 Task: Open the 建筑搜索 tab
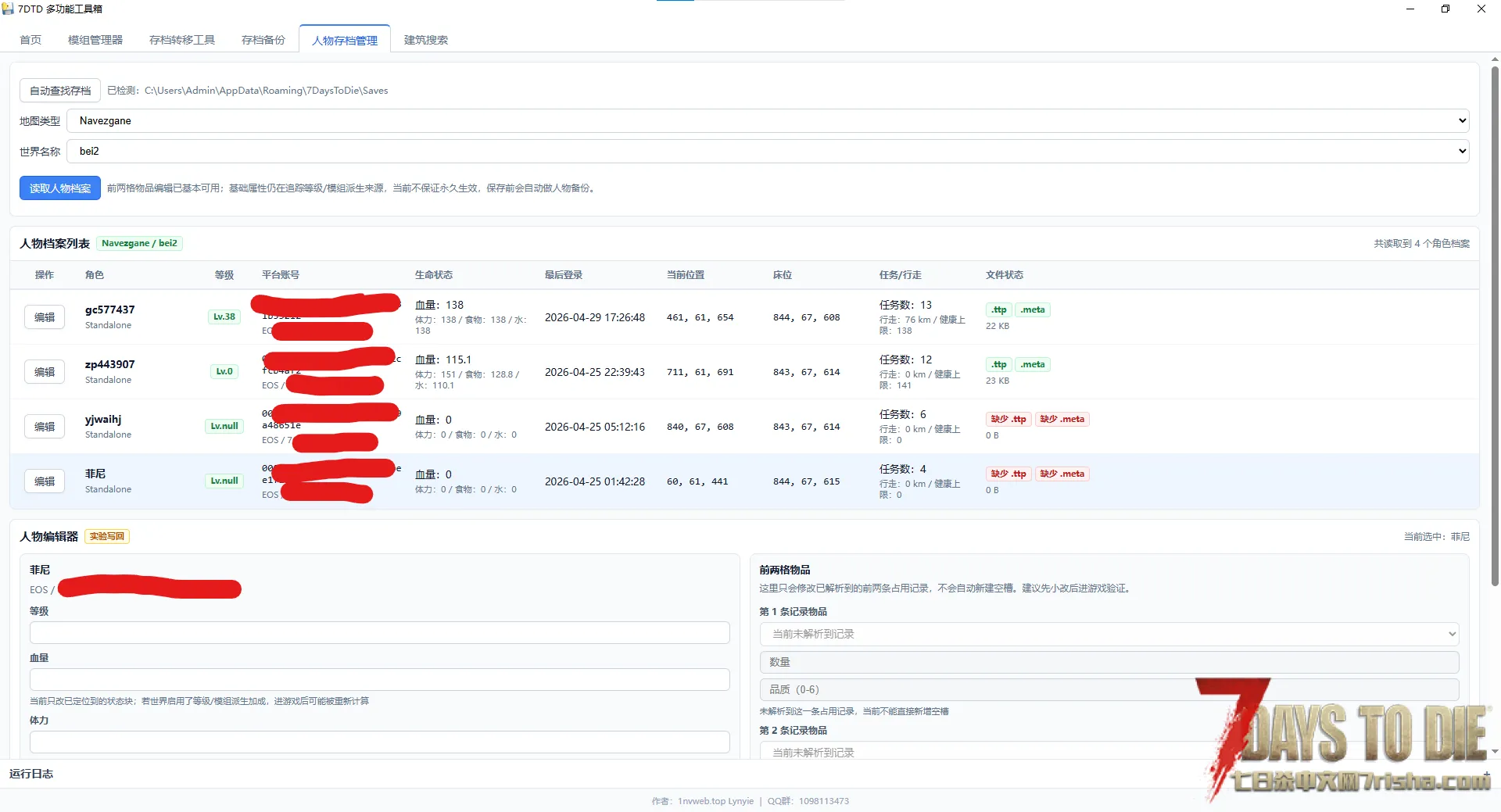[426, 40]
